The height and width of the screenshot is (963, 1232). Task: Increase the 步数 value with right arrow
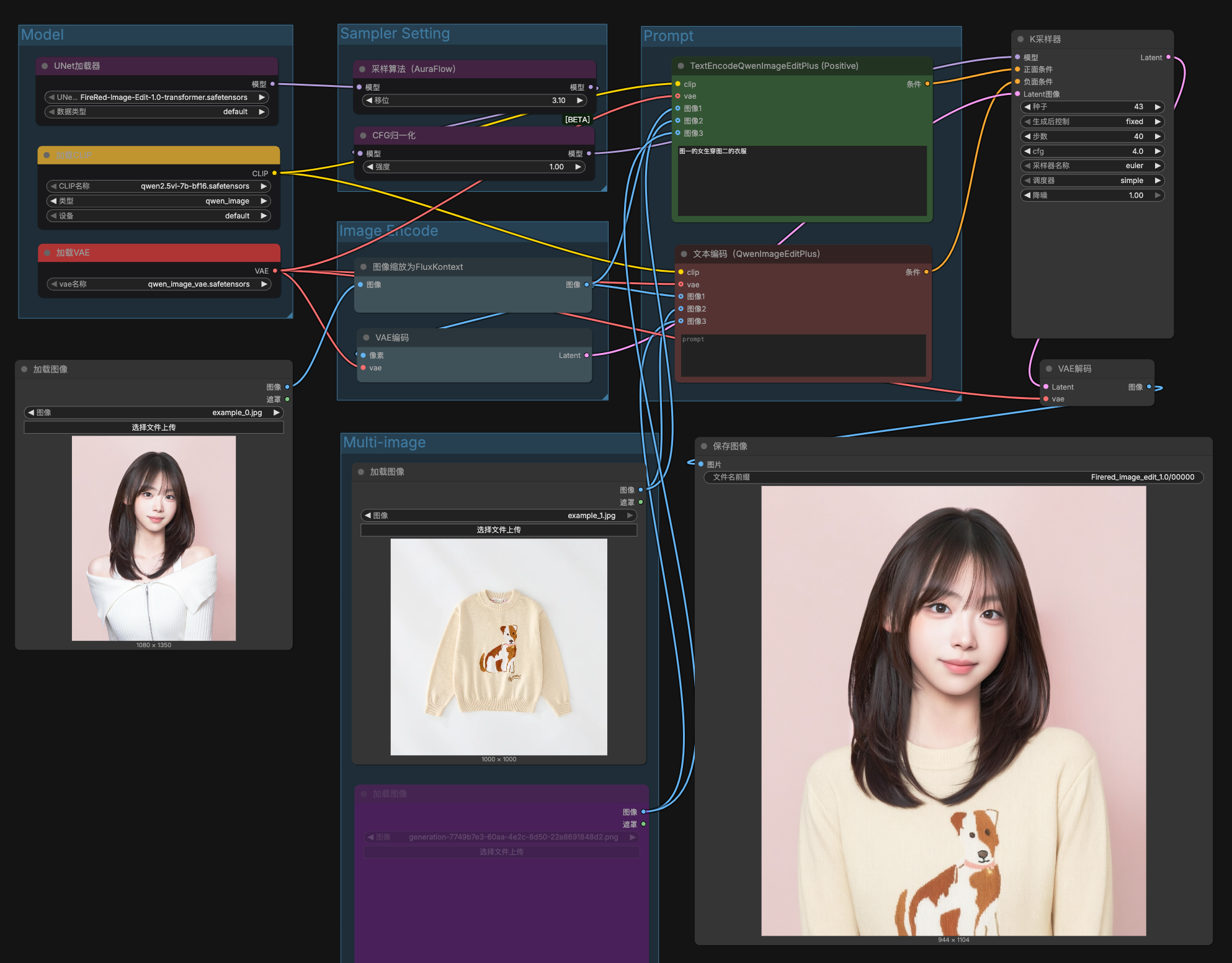1158,137
